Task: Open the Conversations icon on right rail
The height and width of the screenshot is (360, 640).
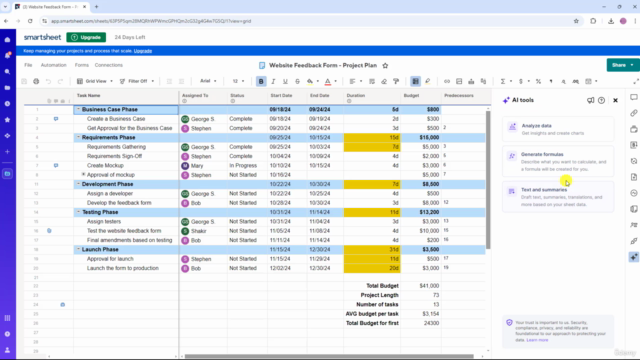Action: coord(633,97)
